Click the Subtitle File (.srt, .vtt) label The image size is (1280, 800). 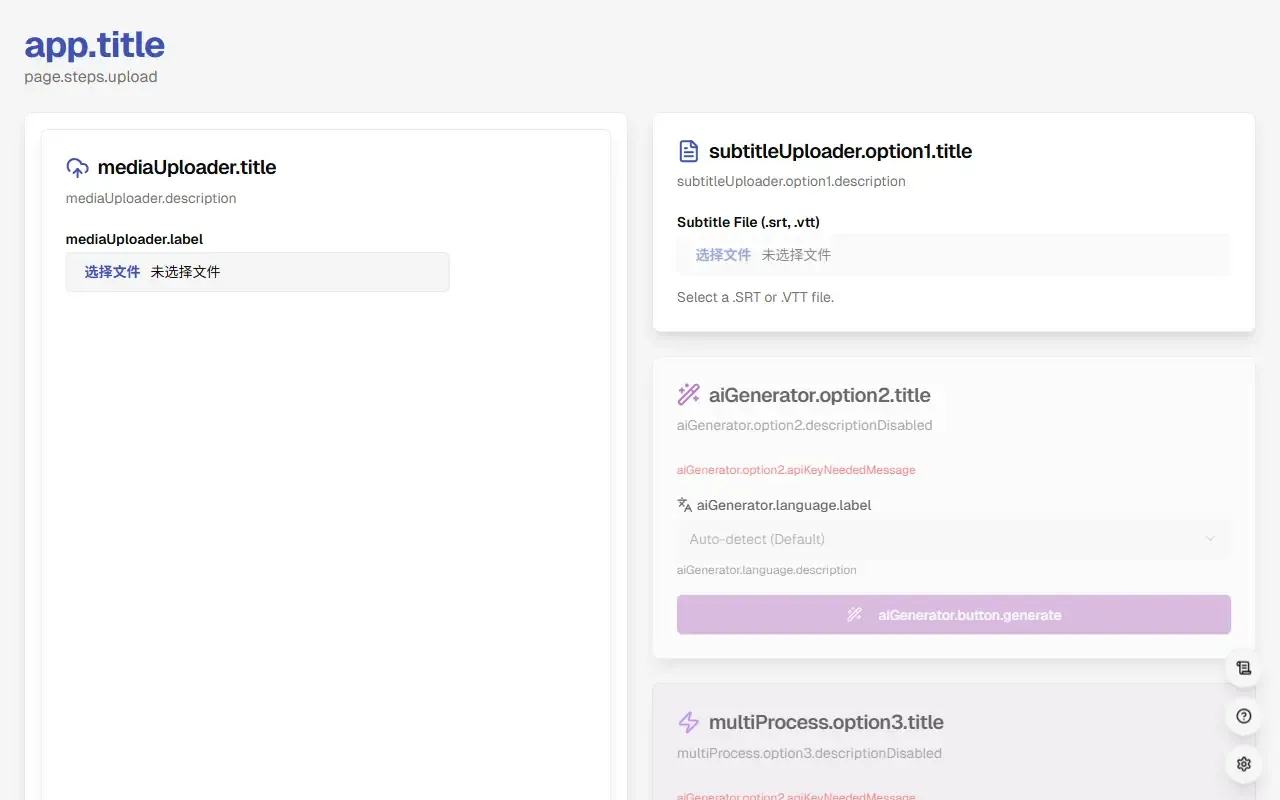(748, 222)
